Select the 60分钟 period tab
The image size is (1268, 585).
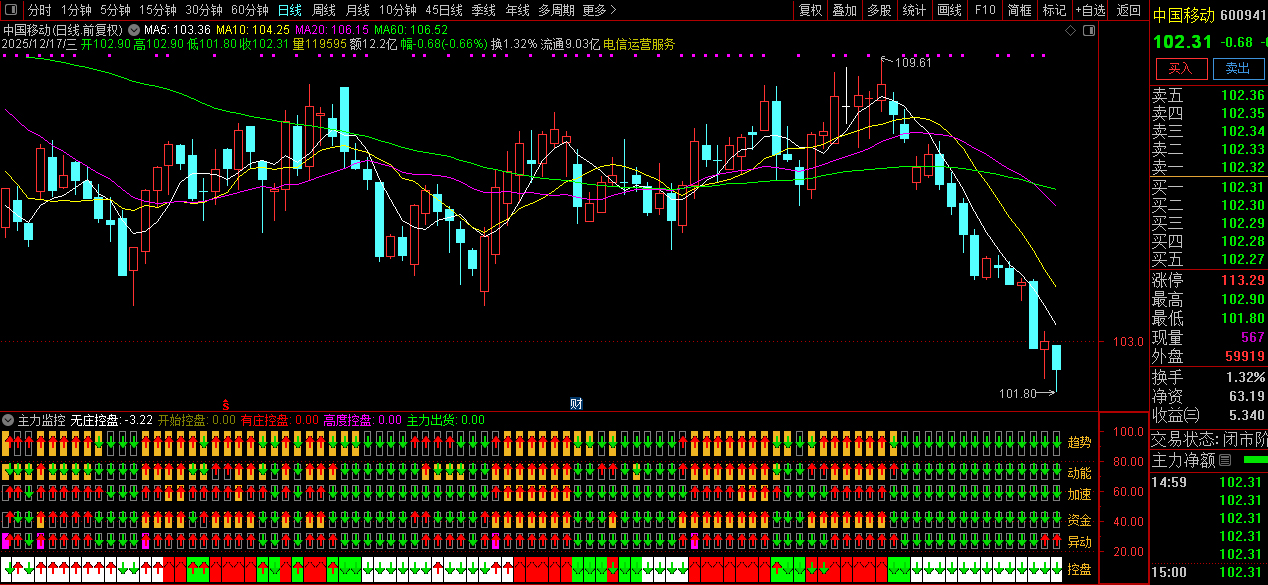point(250,10)
